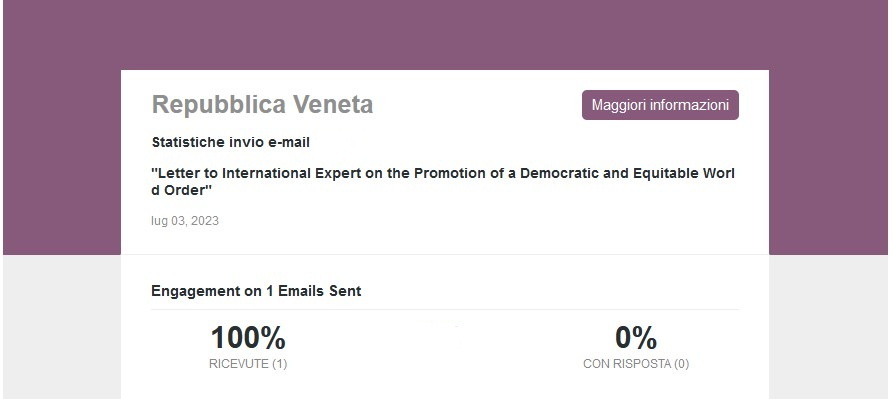Click the 0% replied figure
893x399 pixels.
tap(636, 338)
